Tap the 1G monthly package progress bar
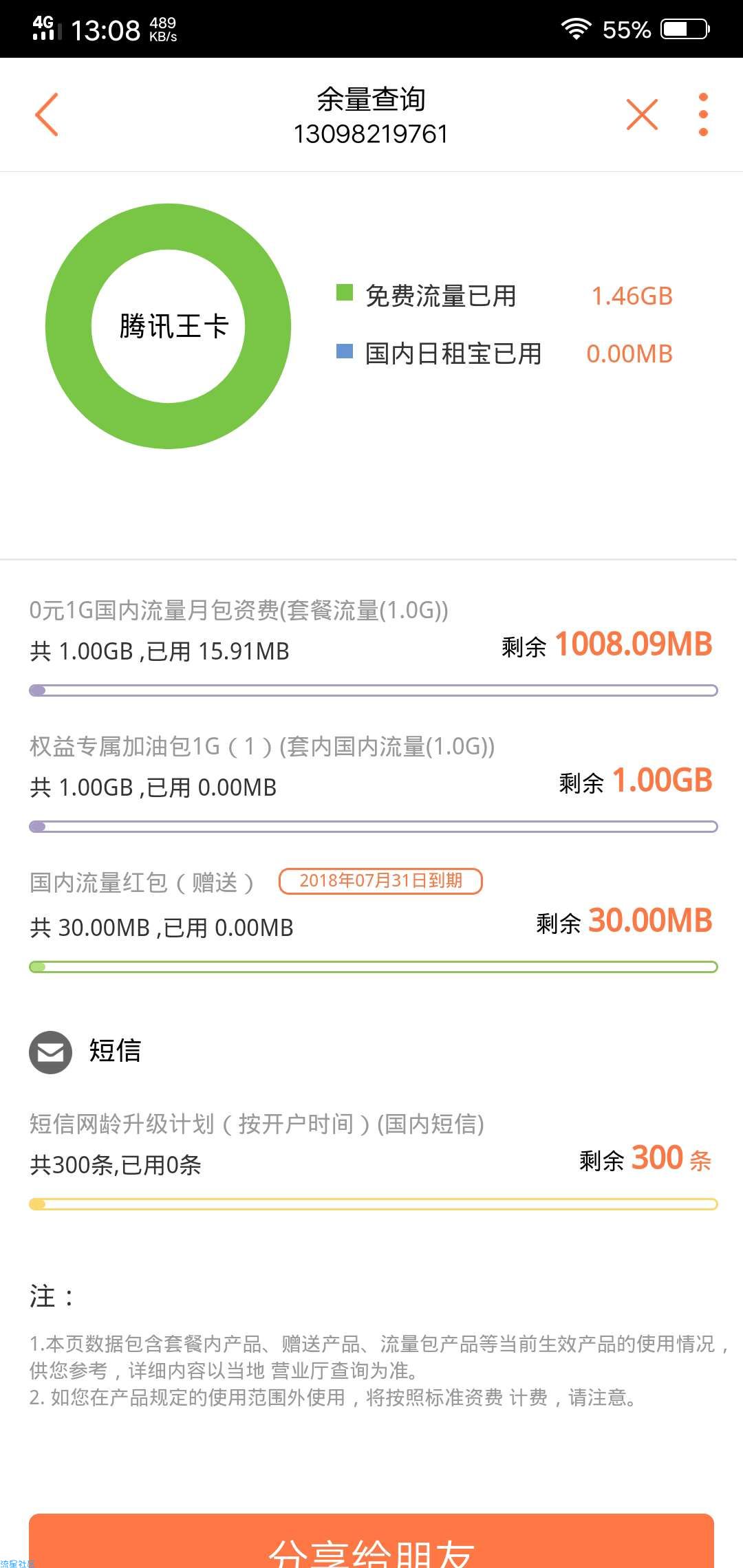This screenshot has width=743, height=1568. (x=373, y=690)
